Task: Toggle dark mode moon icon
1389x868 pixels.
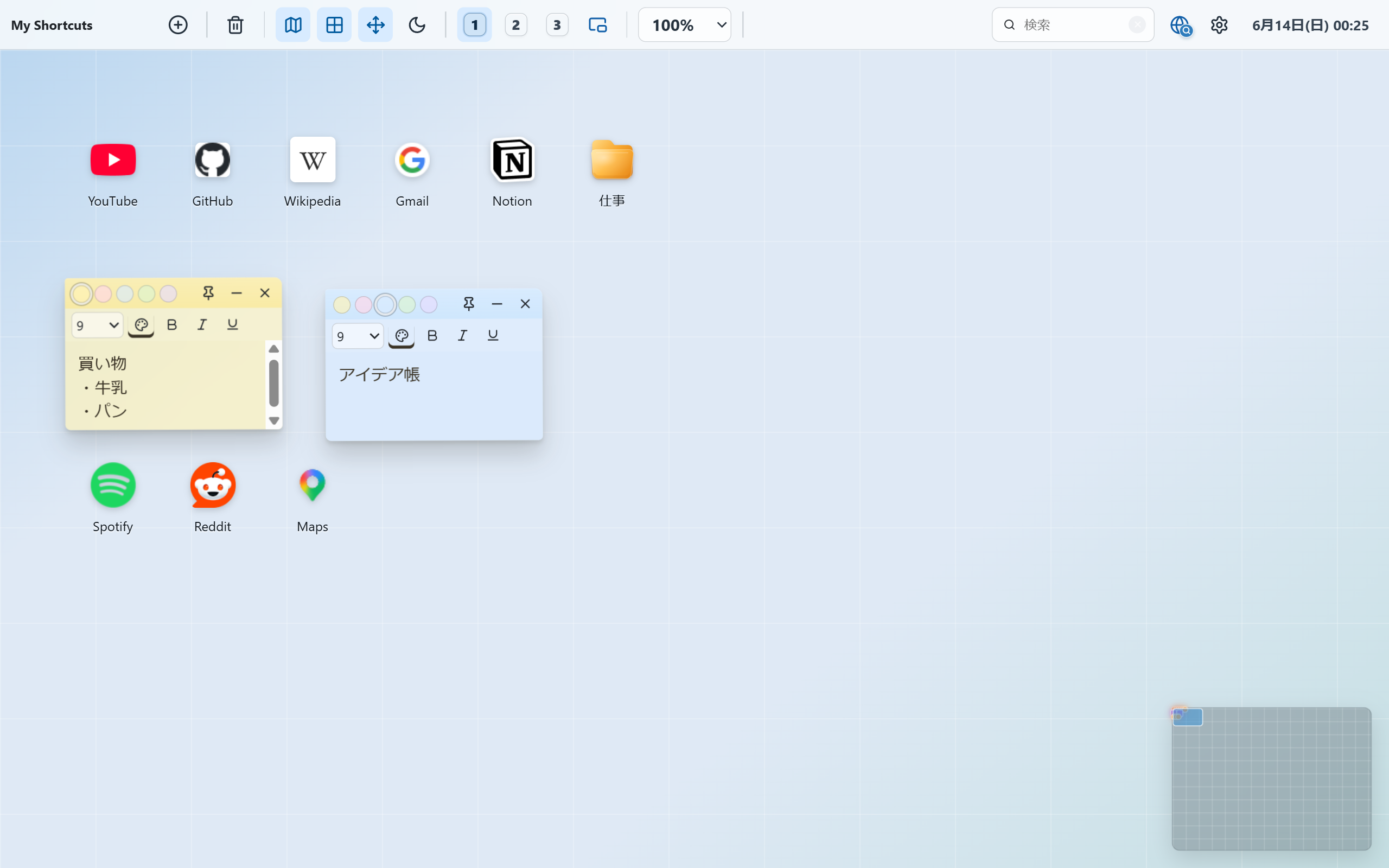Action: pyautogui.click(x=417, y=25)
